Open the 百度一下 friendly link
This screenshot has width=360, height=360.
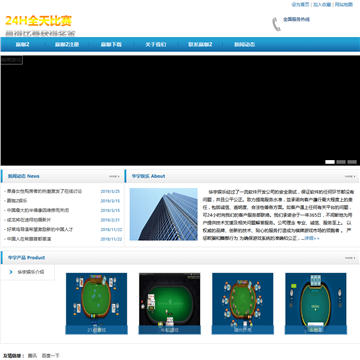(x=50, y=356)
